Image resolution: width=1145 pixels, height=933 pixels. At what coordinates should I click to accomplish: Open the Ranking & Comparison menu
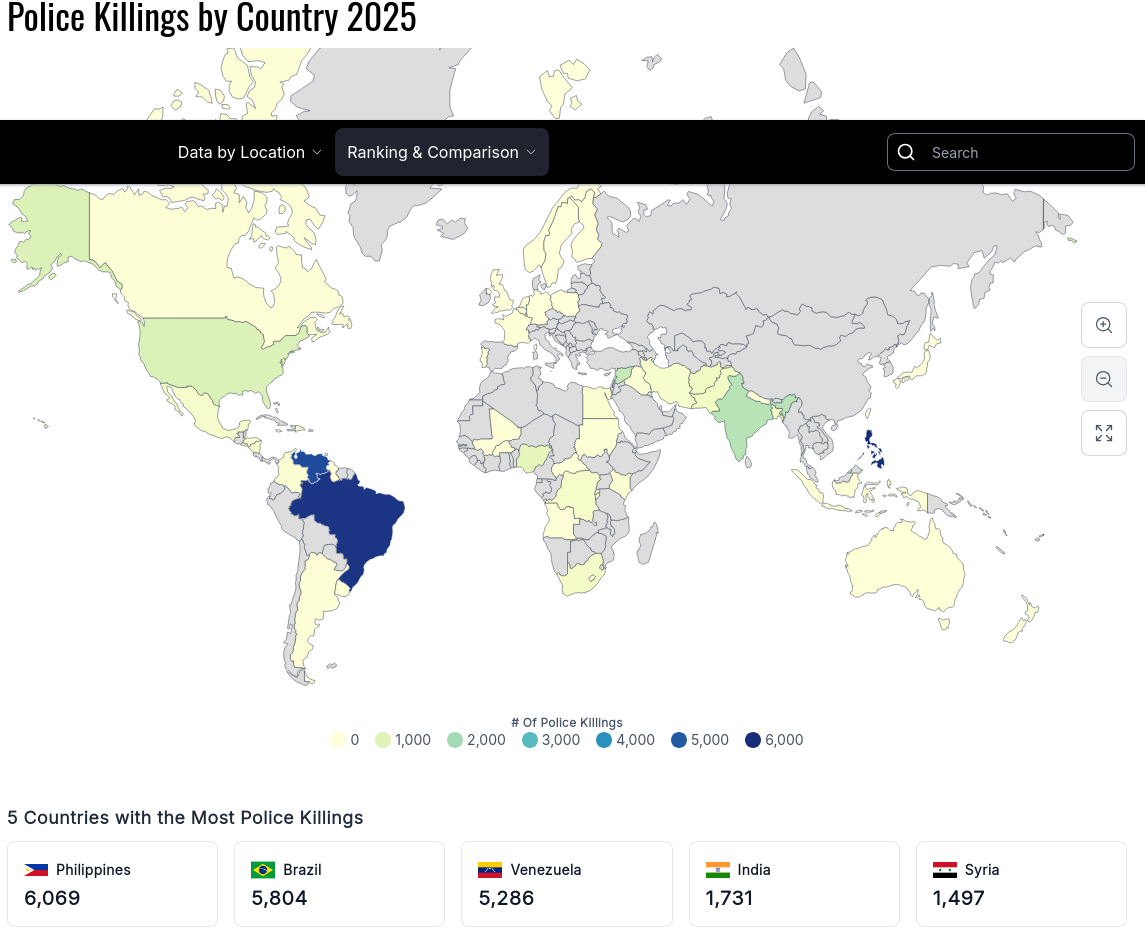pos(441,152)
